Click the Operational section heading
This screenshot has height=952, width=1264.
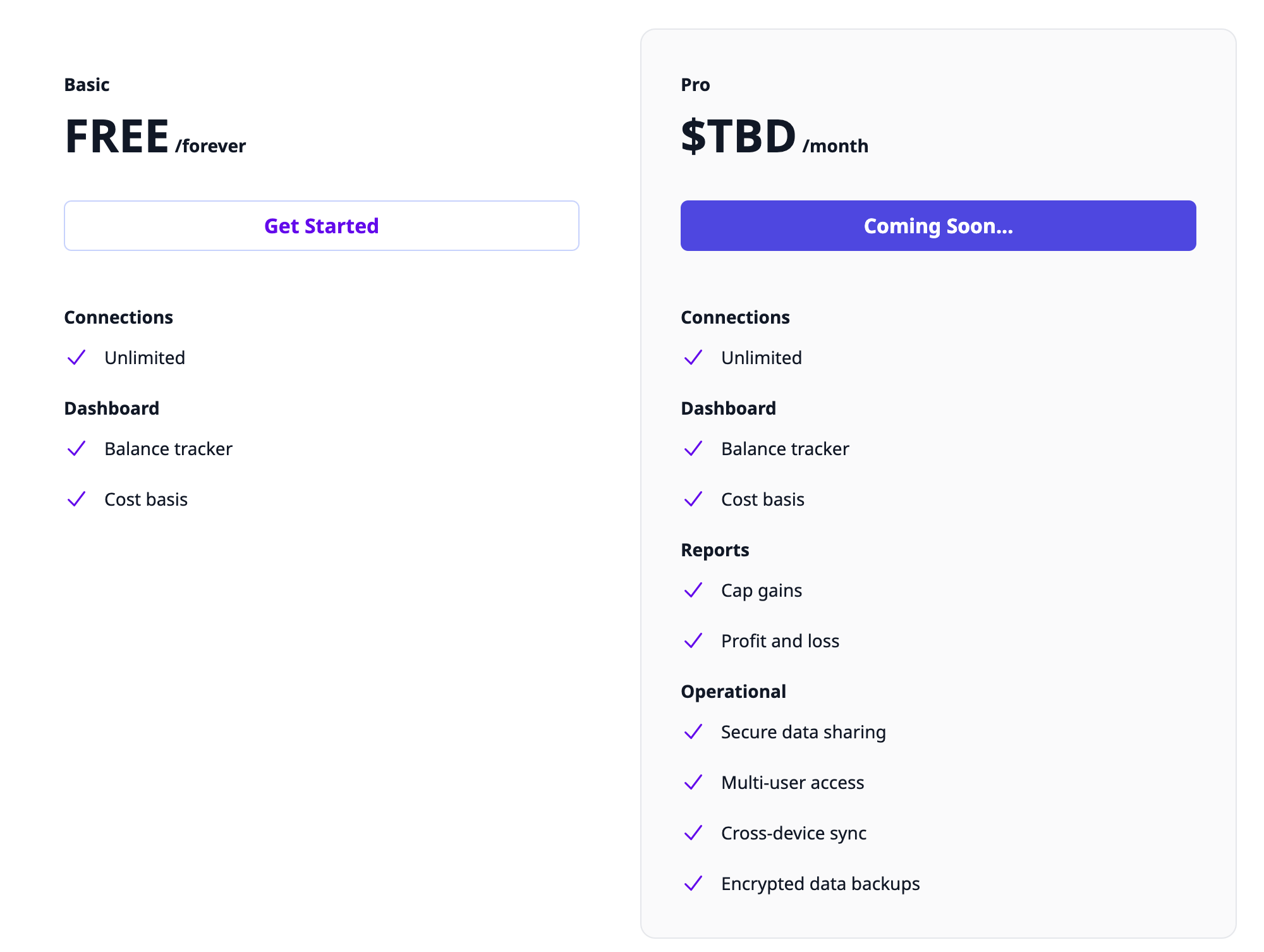tap(733, 692)
